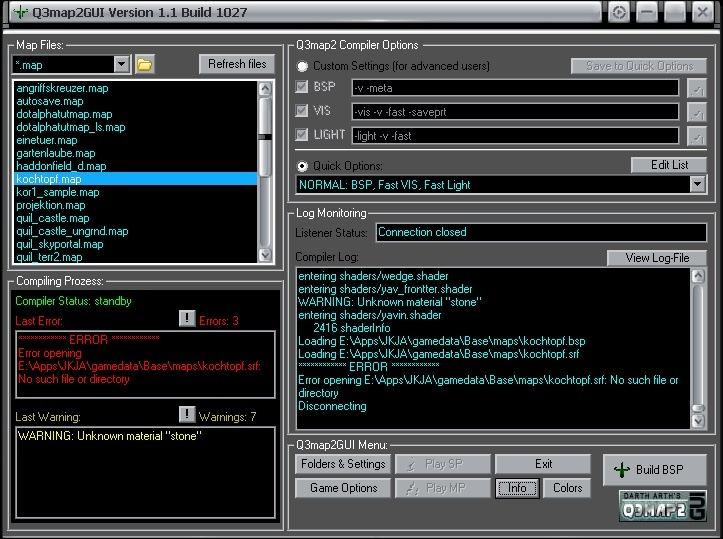Click the Colors button
This screenshot has height=539, width=723.
[x=567, y=488]
